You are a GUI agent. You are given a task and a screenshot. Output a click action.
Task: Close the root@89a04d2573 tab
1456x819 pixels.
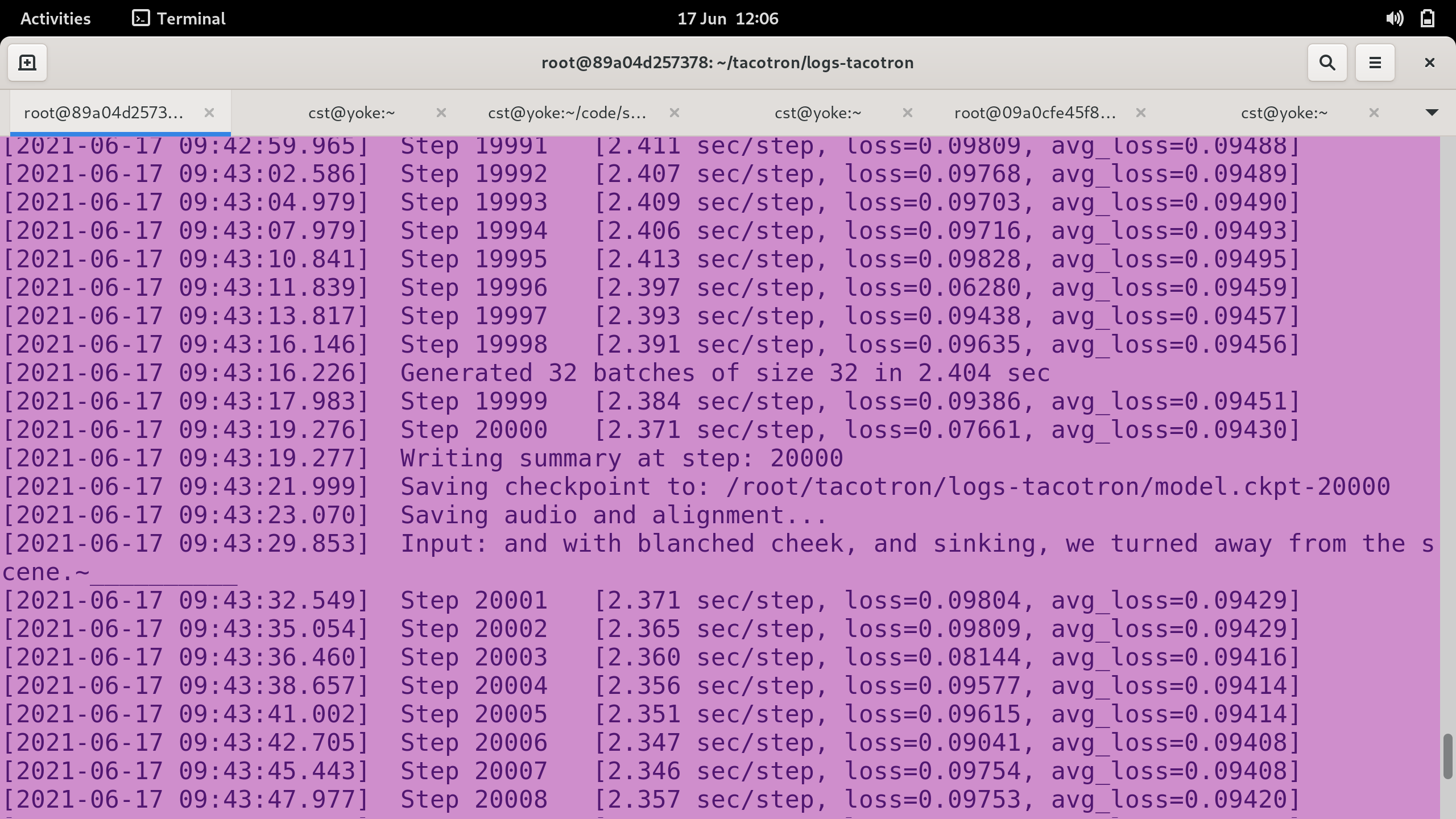209,113
